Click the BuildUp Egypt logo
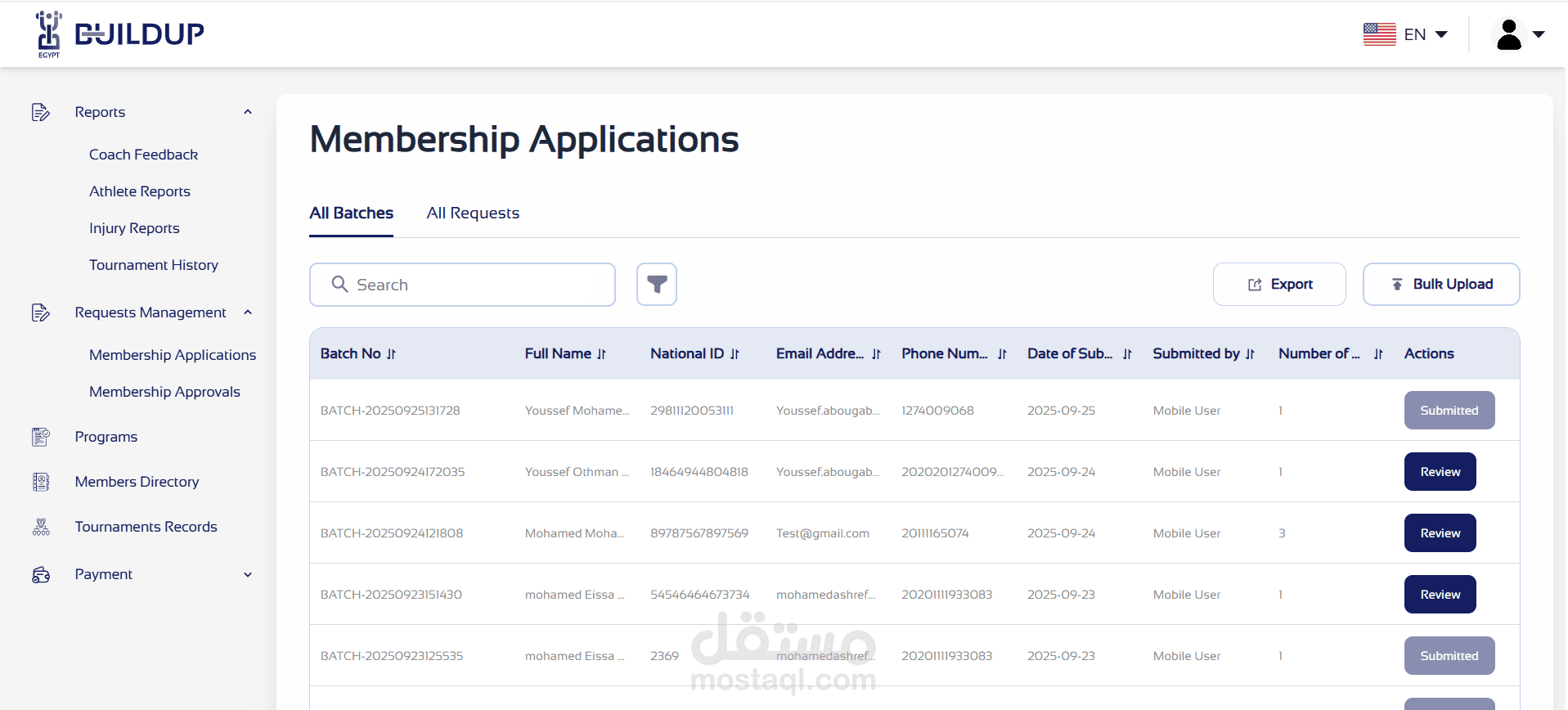 pyautogui.click(x=119, y=34)
